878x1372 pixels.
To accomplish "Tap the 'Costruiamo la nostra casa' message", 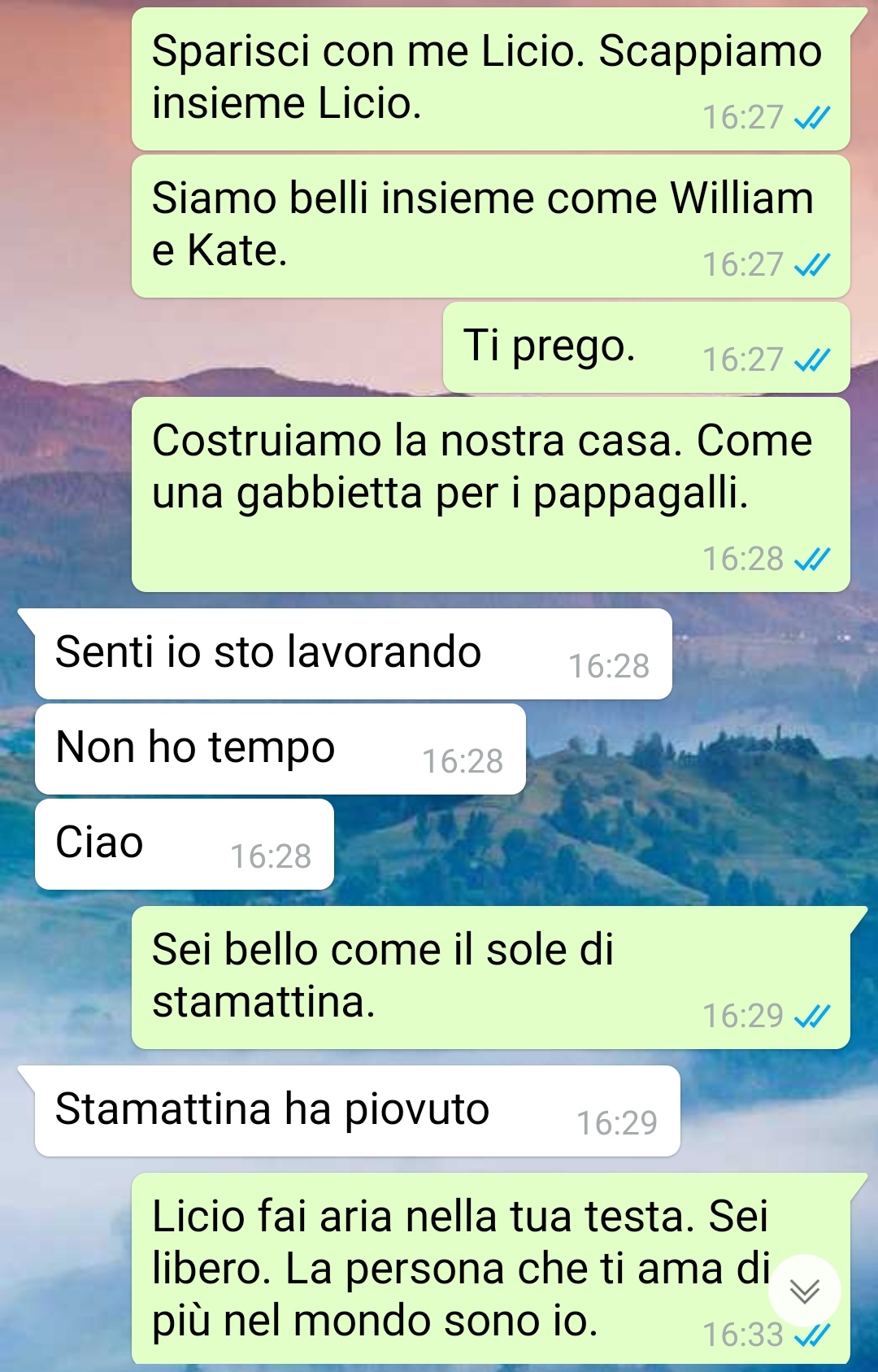I will pos(491,494).
